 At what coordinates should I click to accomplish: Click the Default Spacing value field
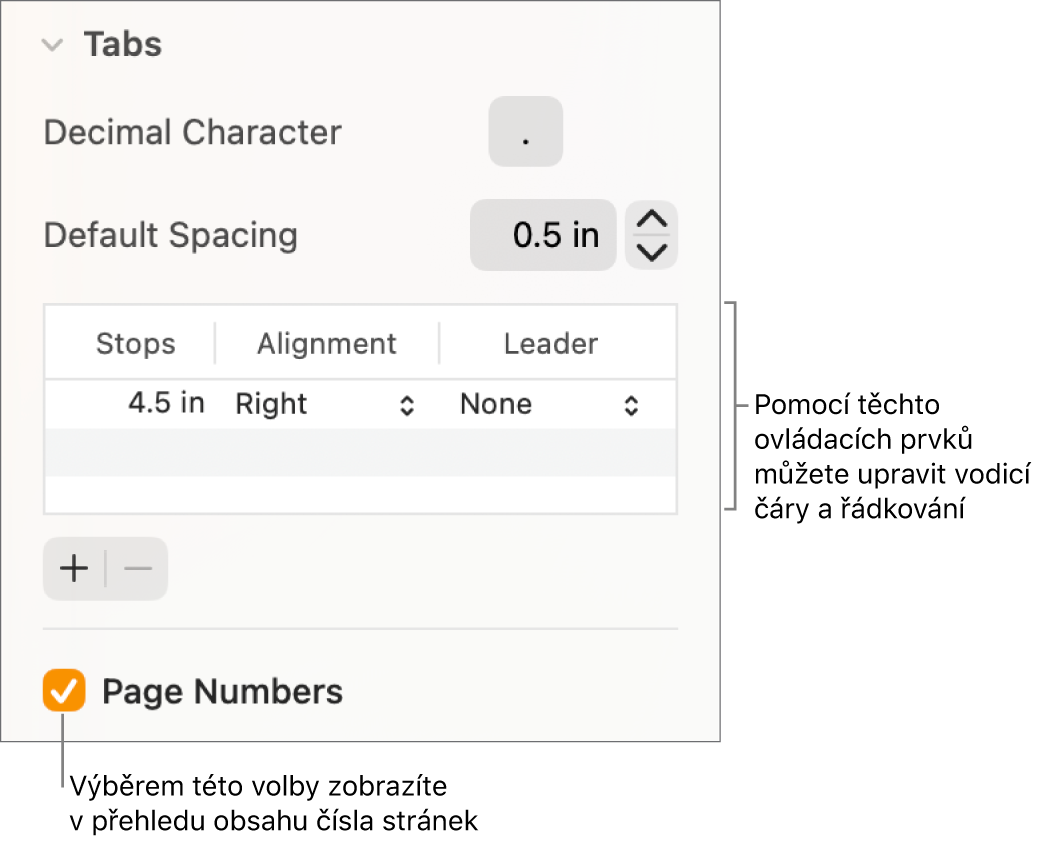tap(543, 236)
